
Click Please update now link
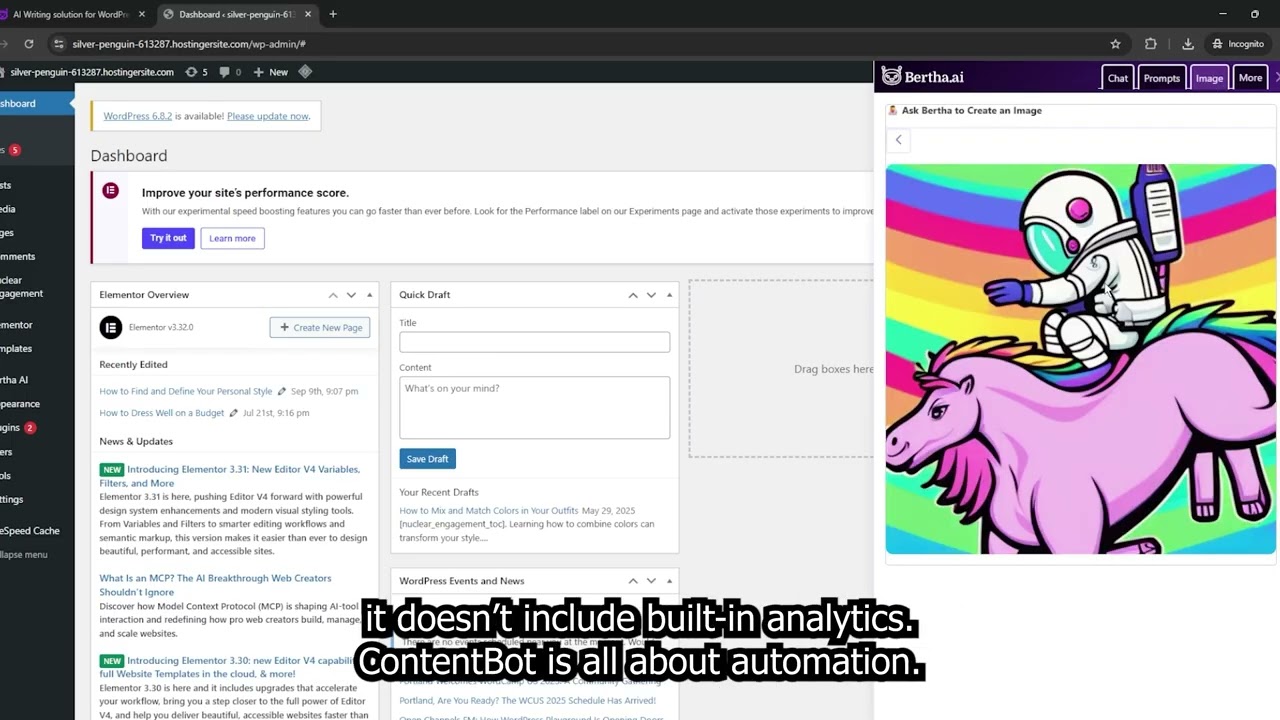[x=268, y=116]
